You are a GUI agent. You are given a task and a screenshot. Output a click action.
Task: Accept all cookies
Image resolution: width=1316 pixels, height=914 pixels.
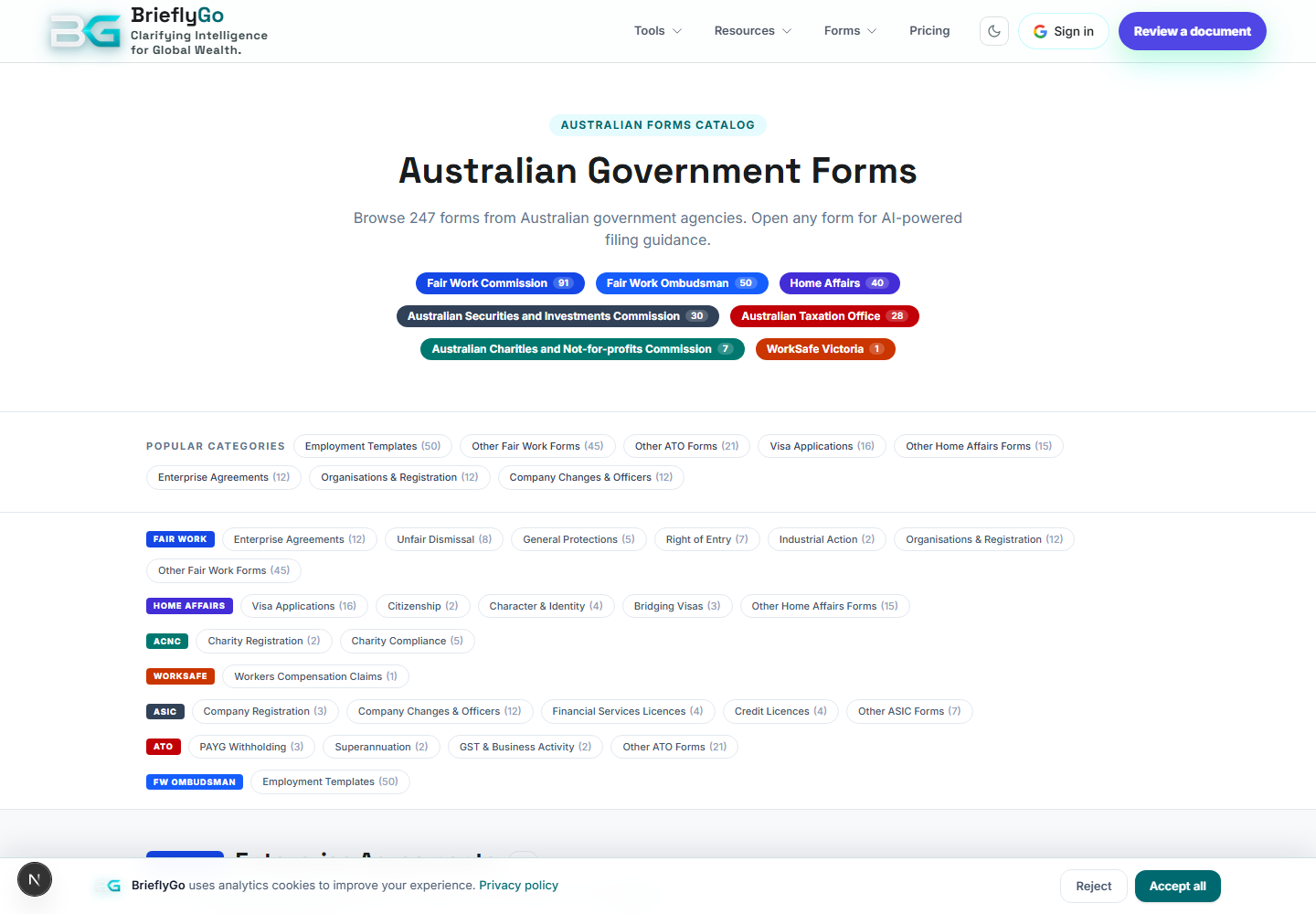[x=1178, y=886]
